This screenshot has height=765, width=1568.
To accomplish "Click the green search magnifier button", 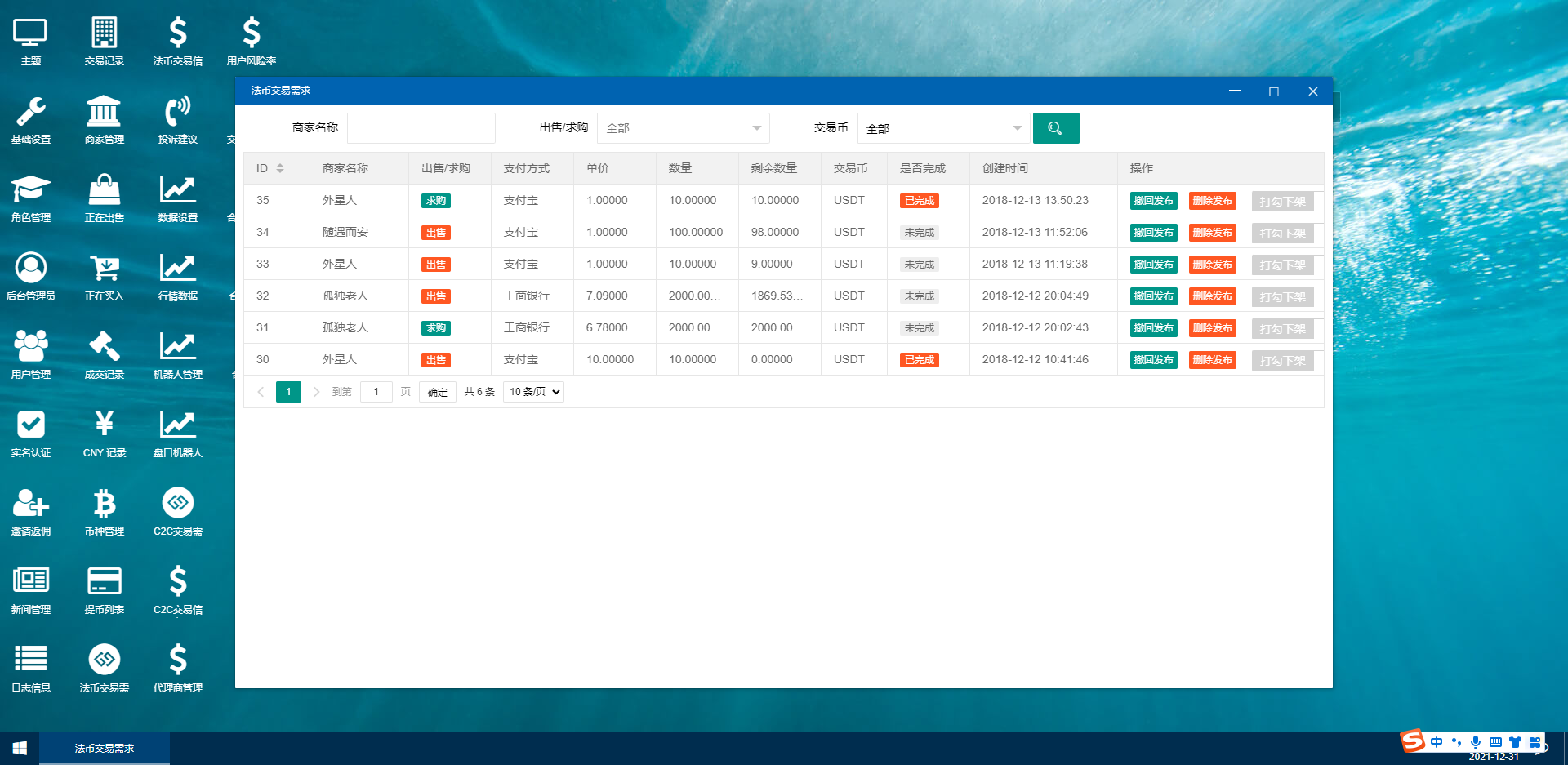I will (1056, 128).
